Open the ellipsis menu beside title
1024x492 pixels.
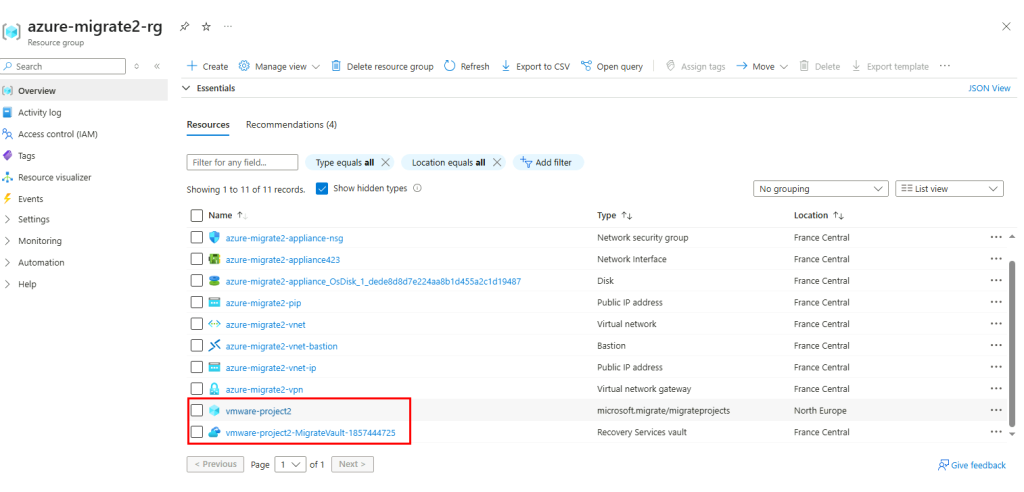point(228,27)
